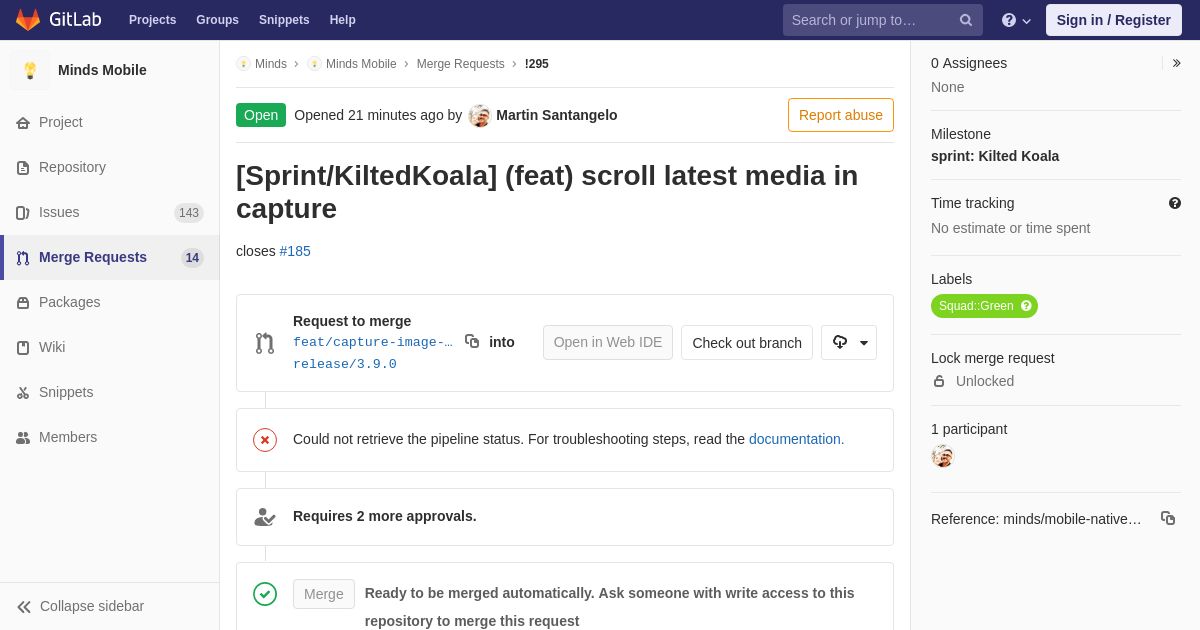Click the participant avatar in sidebar
1200x630 pixels.
coord(942,456)
